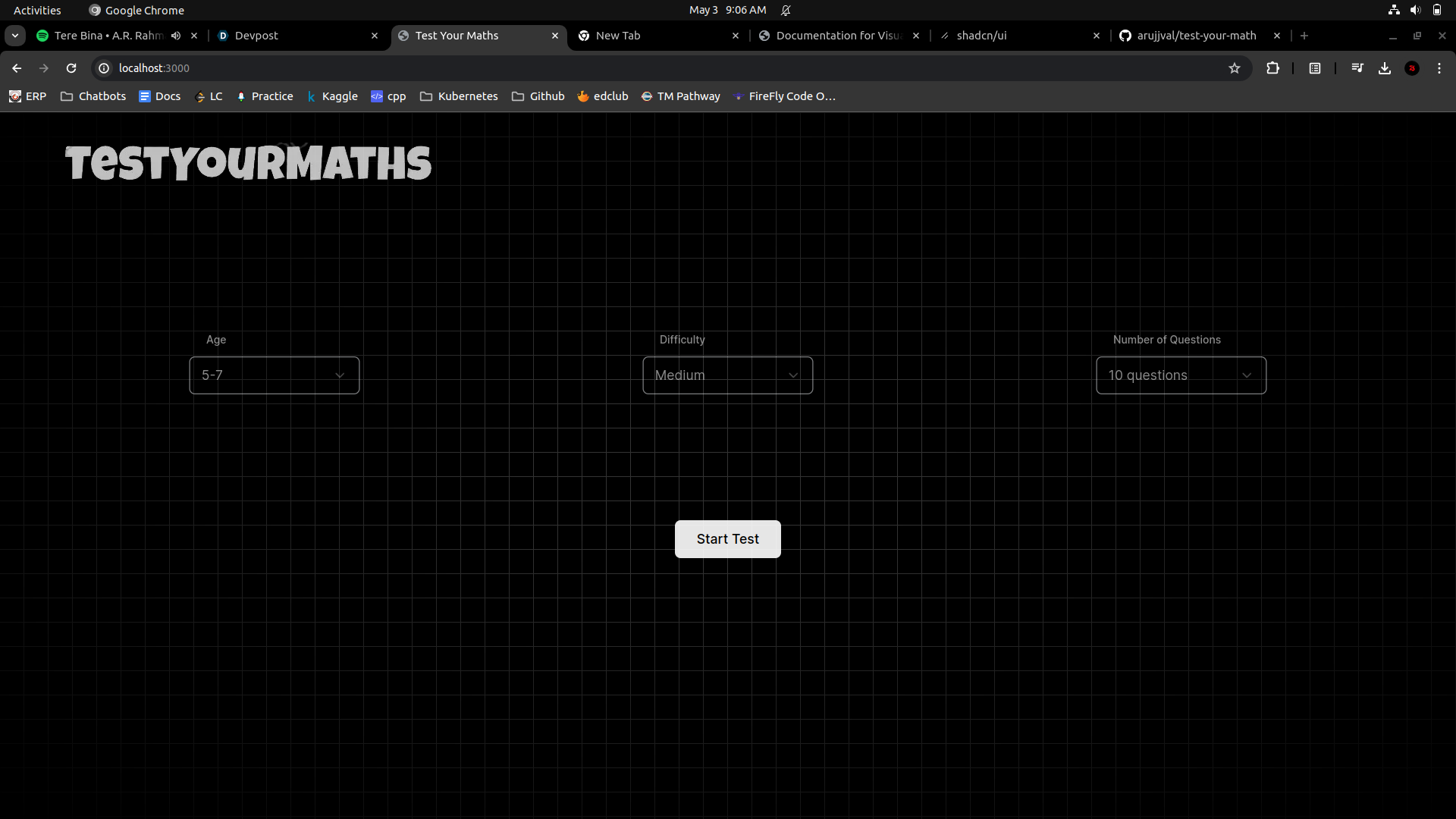
Task: Open Chrome three-dot menu
Action: point(1439,68)
